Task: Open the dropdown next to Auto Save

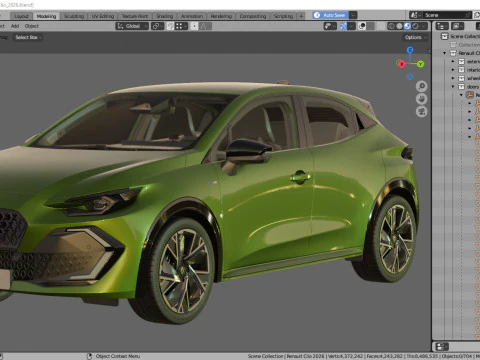Action: (353, 15)
